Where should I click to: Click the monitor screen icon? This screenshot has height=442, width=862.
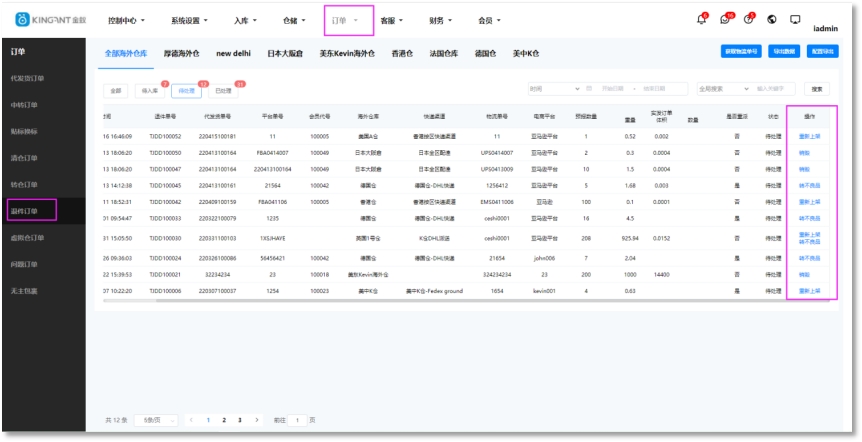coord(795,20)
